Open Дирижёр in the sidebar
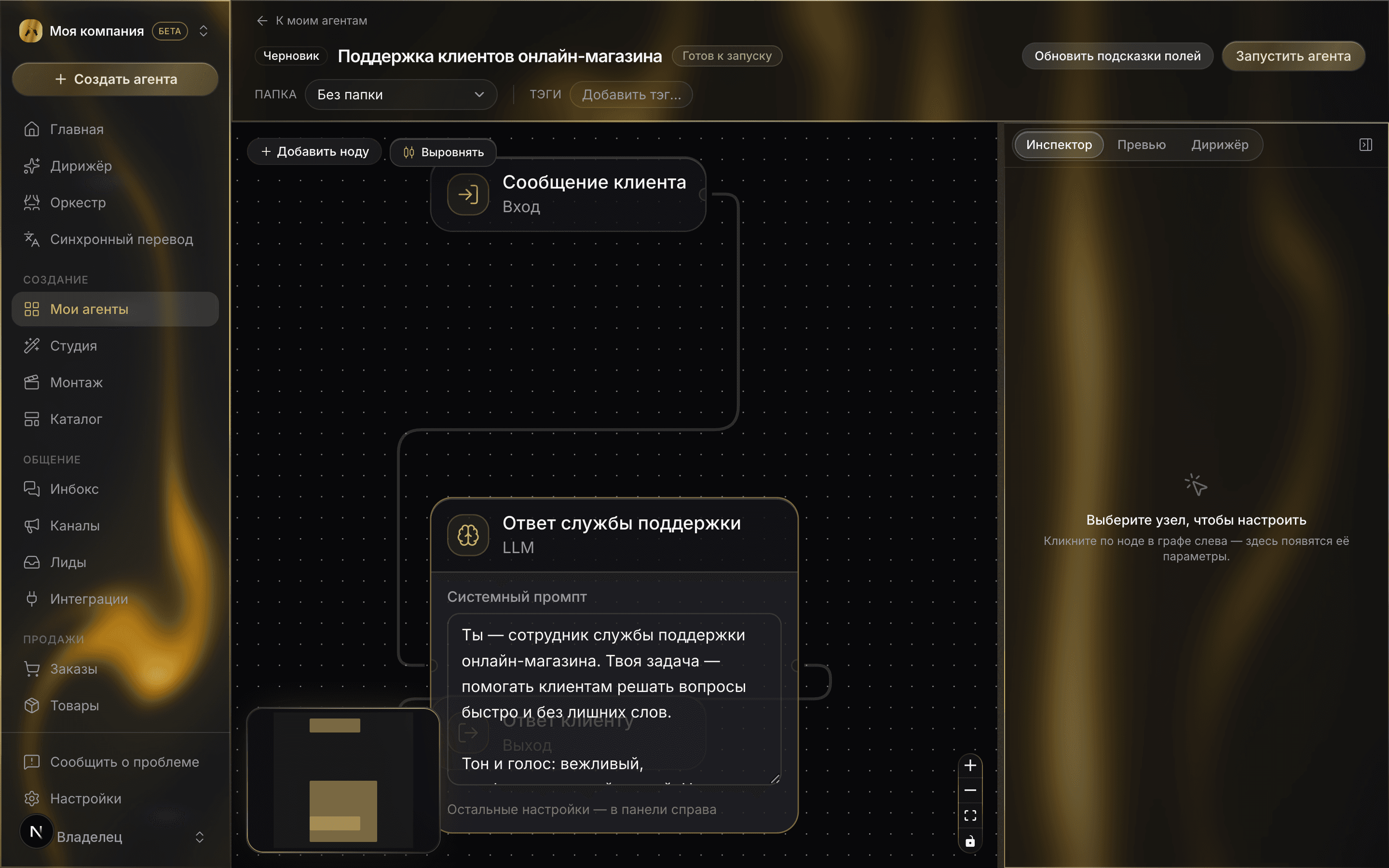The height and width of the screenshot is (868, 1389). (x=115, y=166)
